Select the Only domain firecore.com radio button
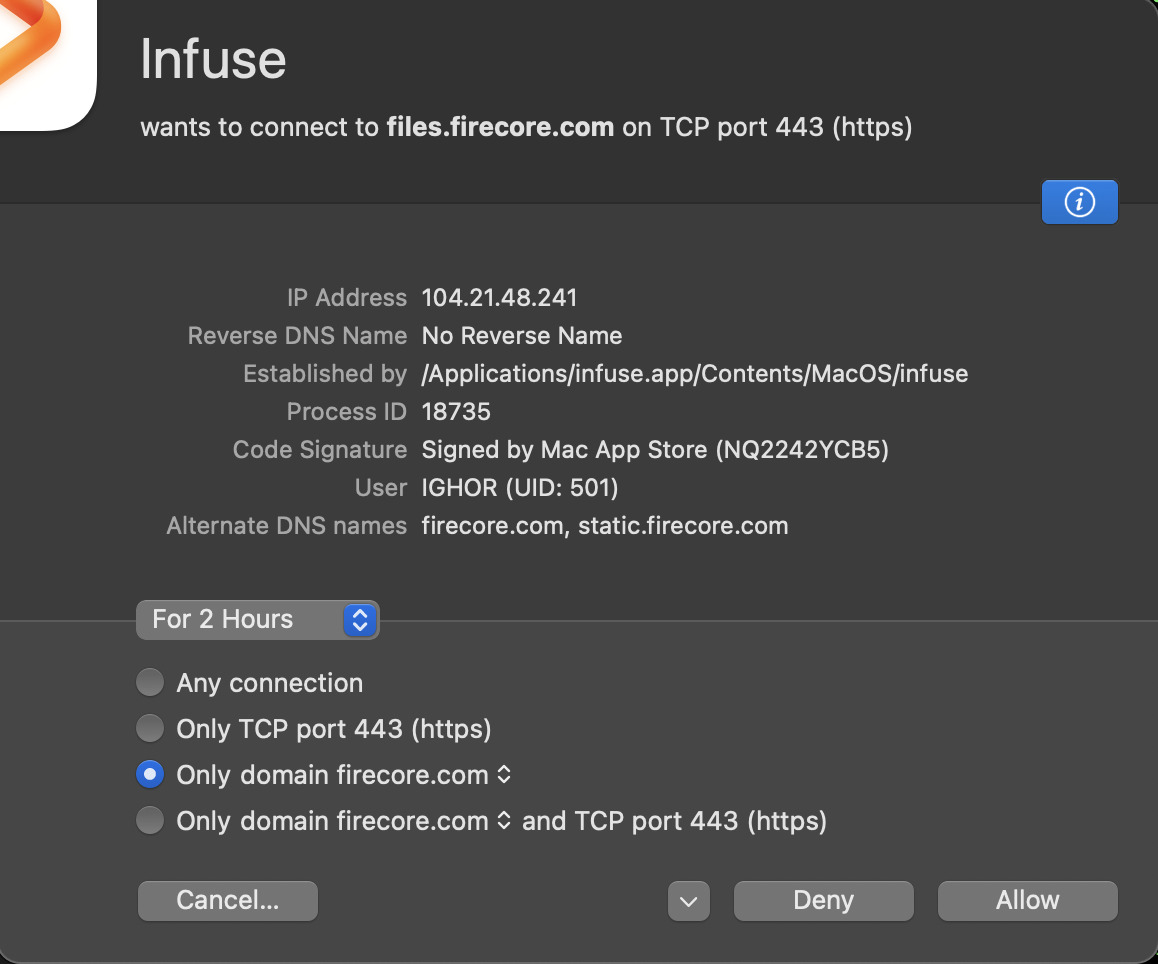This screenshot has width=1158, height=964. click(150, 775)
